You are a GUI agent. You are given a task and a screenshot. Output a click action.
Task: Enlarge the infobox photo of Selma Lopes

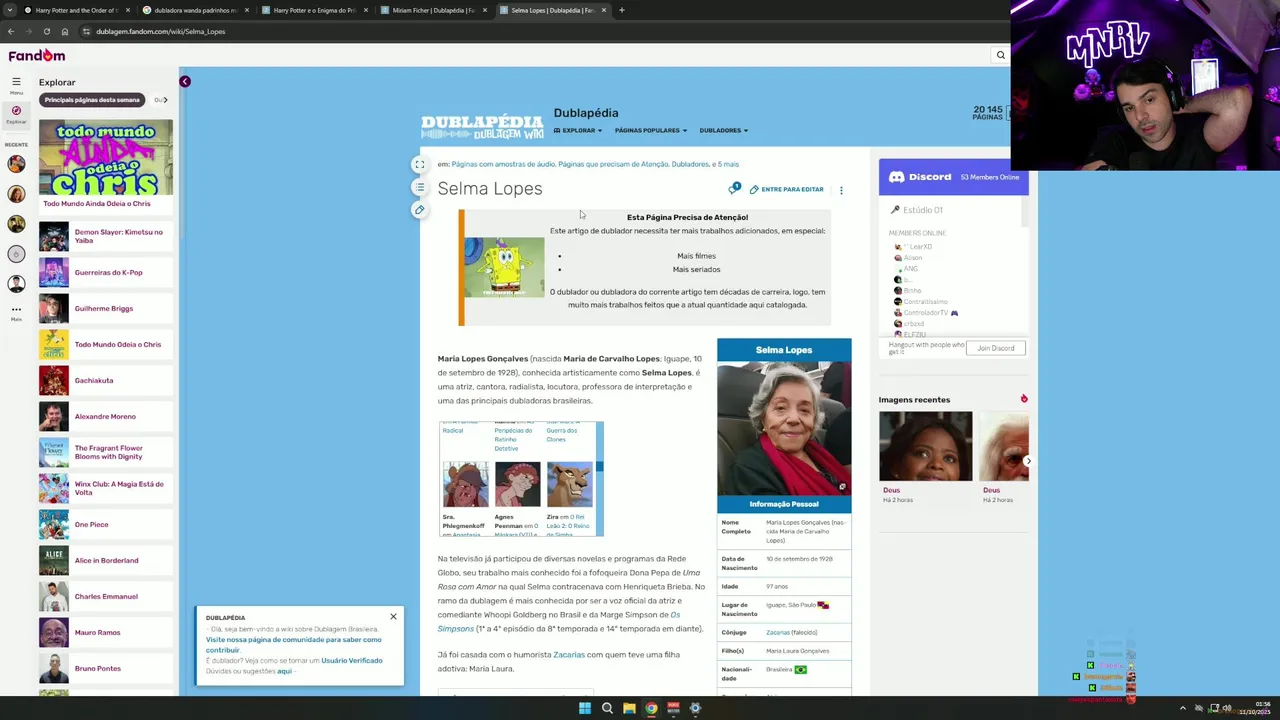[784, 428]
